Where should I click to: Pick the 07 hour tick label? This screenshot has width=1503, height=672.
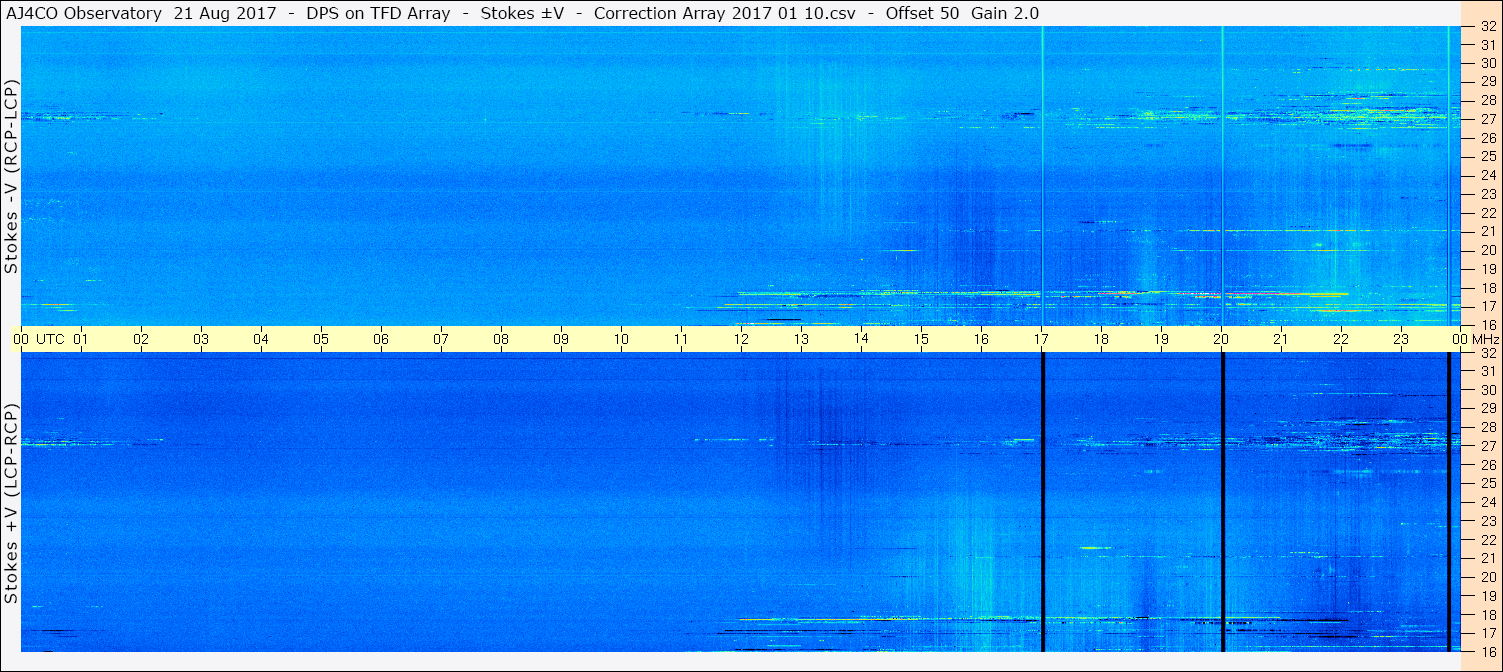[x=441, y=340]
